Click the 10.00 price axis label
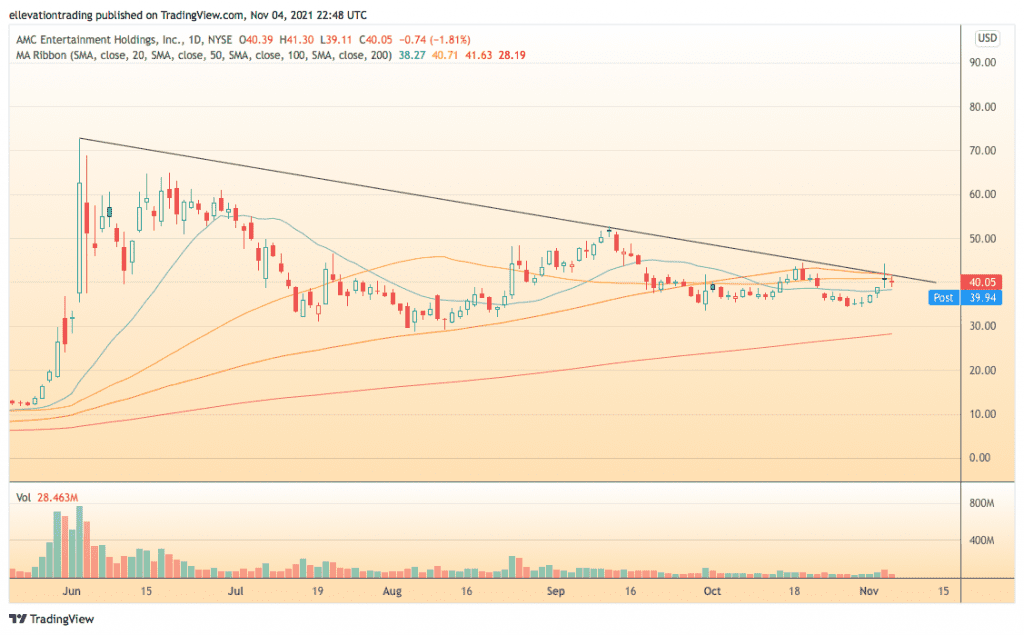Image resolution: width=1024 pixels, height=635 pixels. point(982,414)
